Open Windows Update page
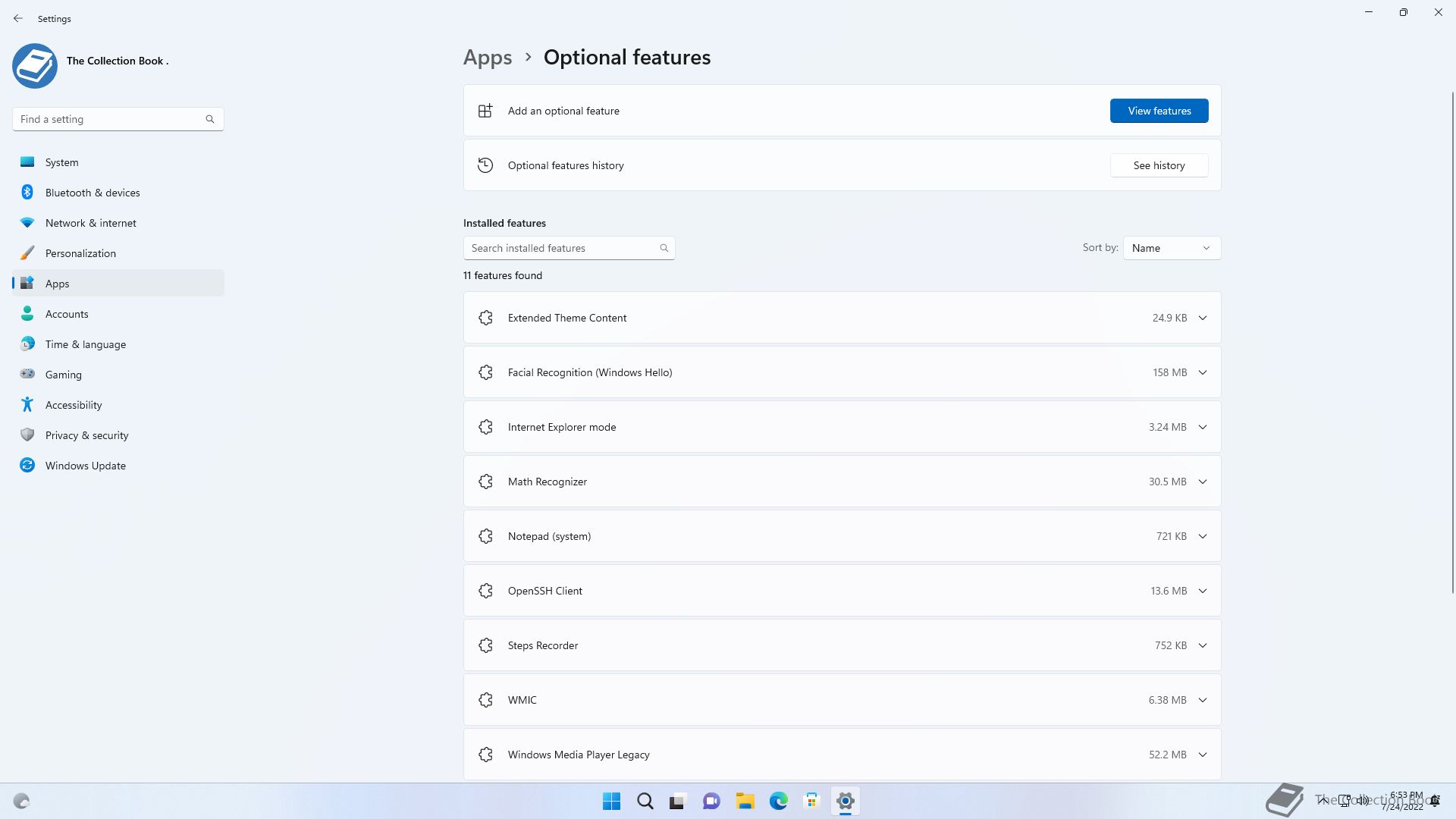1456x819 pixels. tap(118, 466)
